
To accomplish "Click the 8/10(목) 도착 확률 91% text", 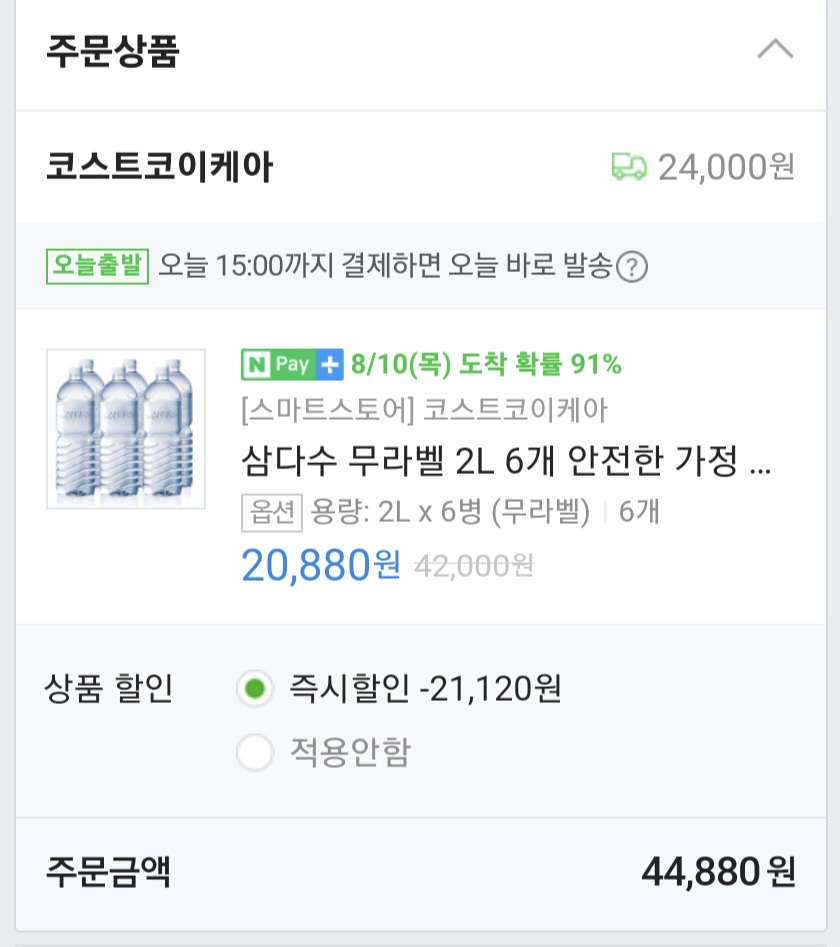I will click(486, 365).
